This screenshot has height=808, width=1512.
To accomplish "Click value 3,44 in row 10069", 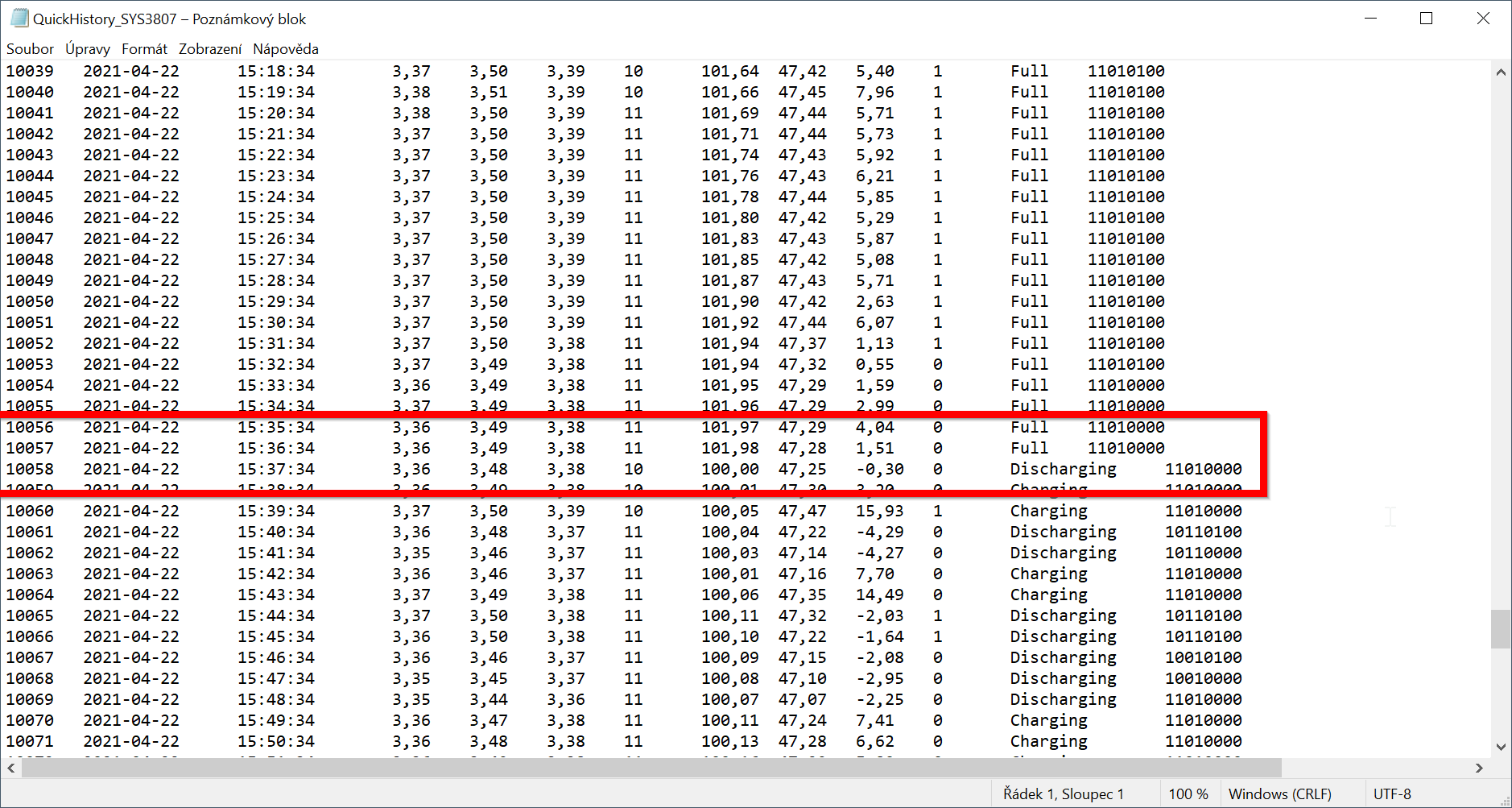I will (x=489, y=699).
